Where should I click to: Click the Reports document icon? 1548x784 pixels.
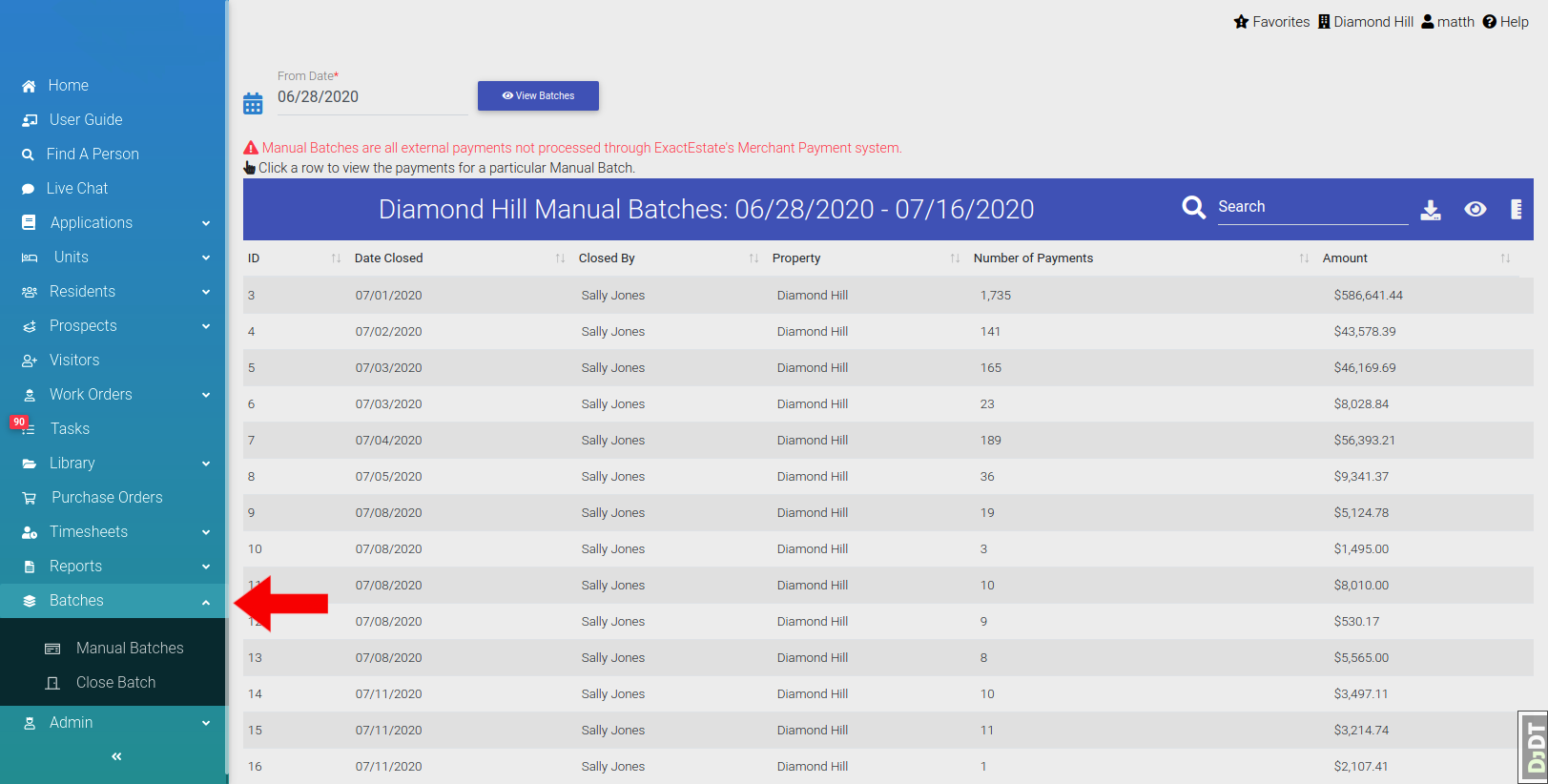pyautogui.click(x=30, y=567)
